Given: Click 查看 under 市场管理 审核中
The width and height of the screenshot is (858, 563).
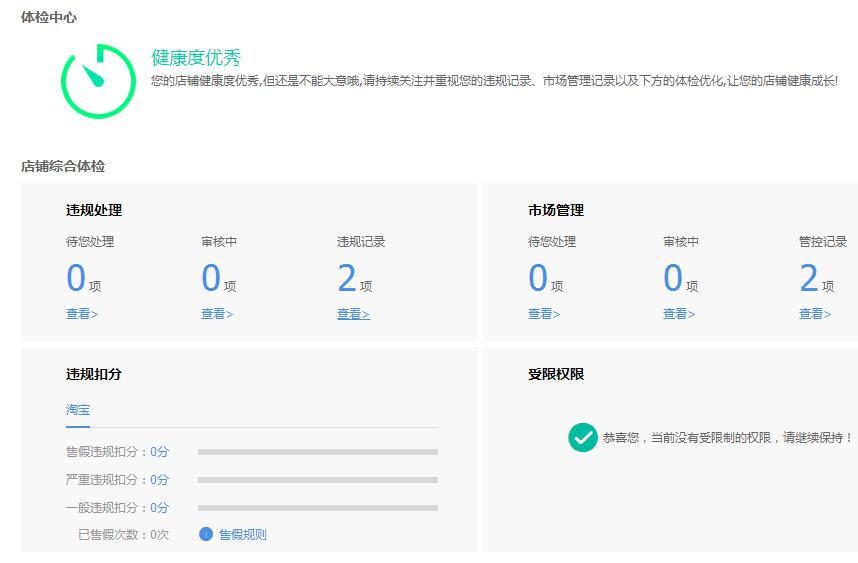Looking at the screenshot, I should pyautogui.click(x=679, y=314).
